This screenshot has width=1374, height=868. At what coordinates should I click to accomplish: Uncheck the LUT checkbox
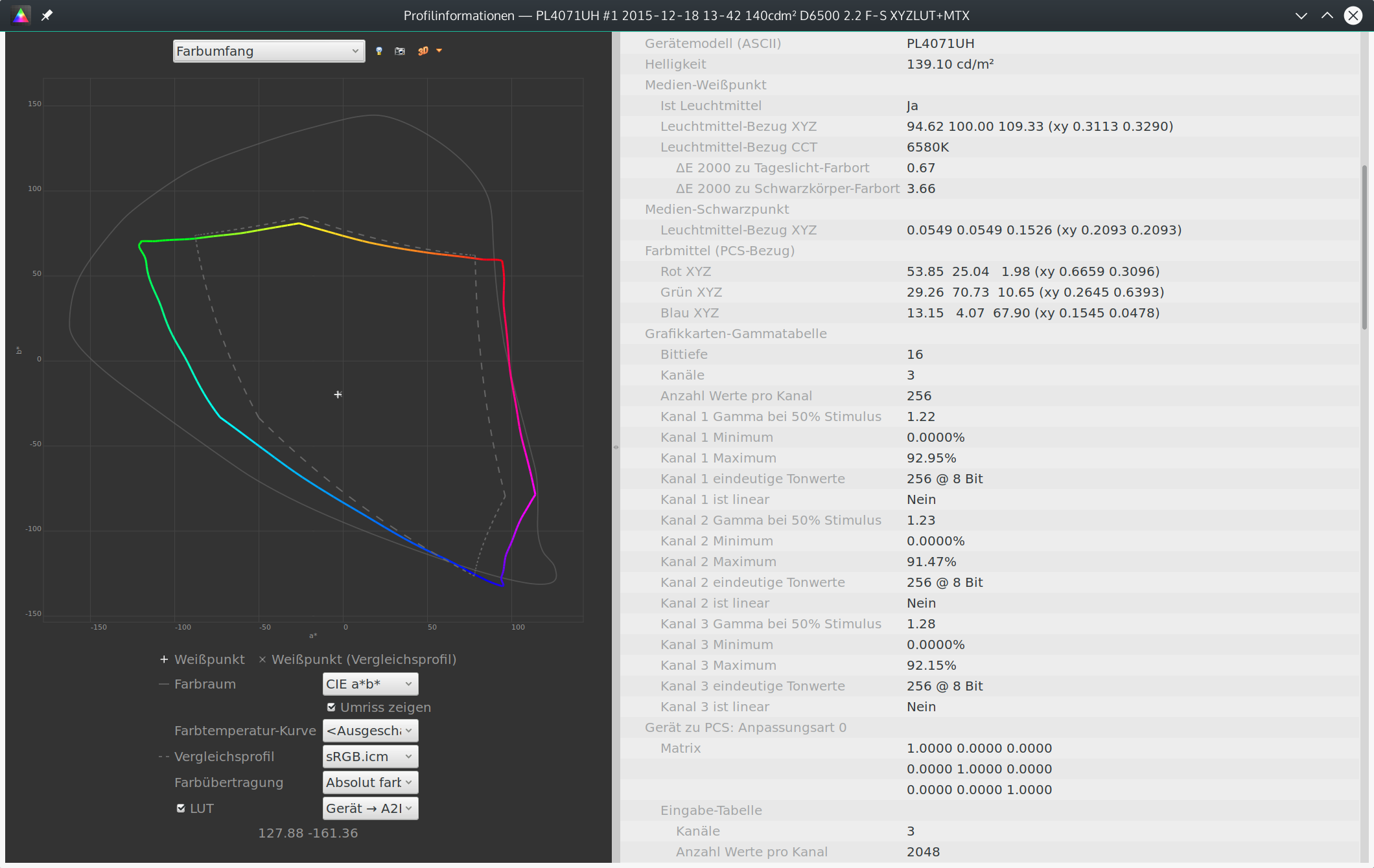click(181, 808)
